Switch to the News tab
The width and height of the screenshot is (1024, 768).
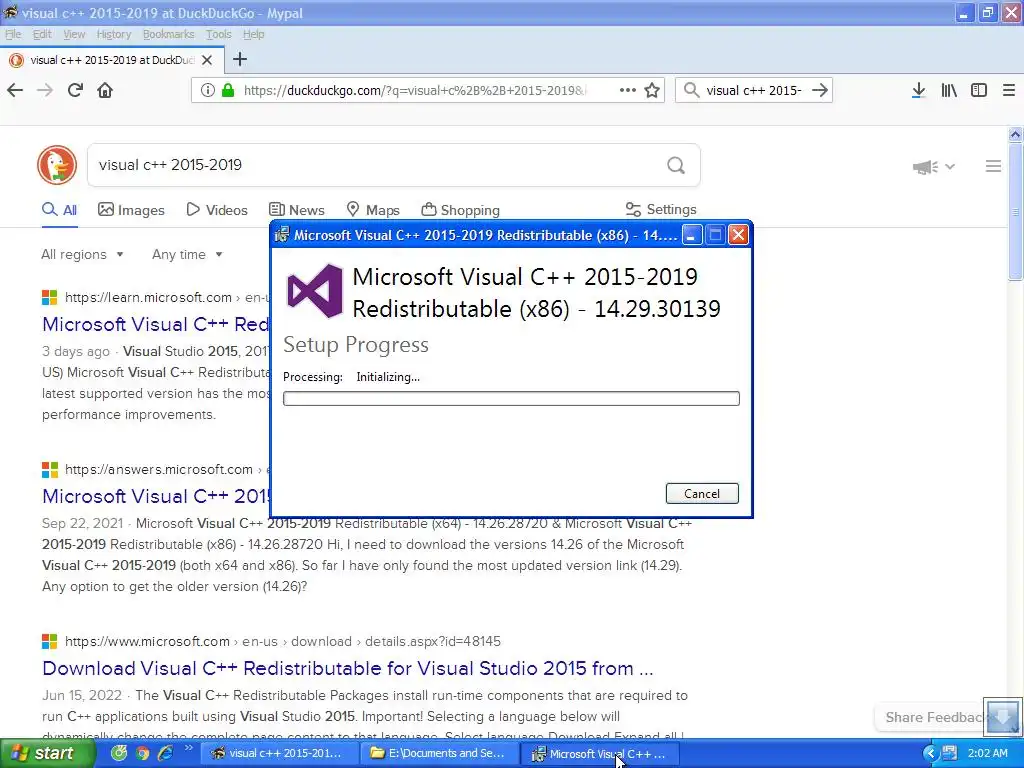(297, 210)
